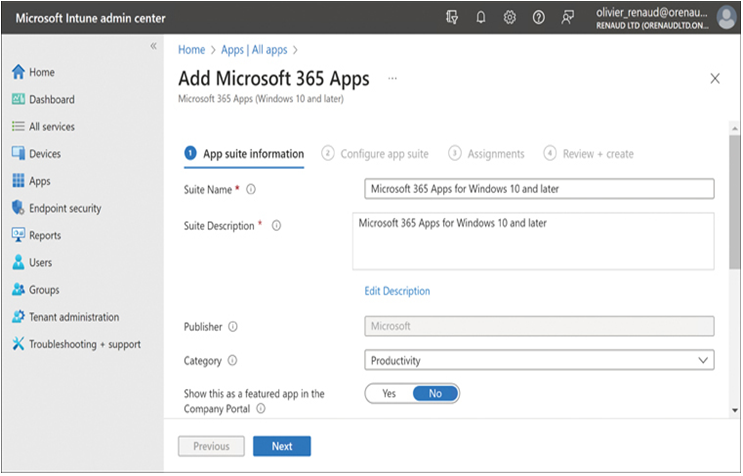Go to Devices in the sidebar
Screen dimensions: 743x476
[45, 154]
